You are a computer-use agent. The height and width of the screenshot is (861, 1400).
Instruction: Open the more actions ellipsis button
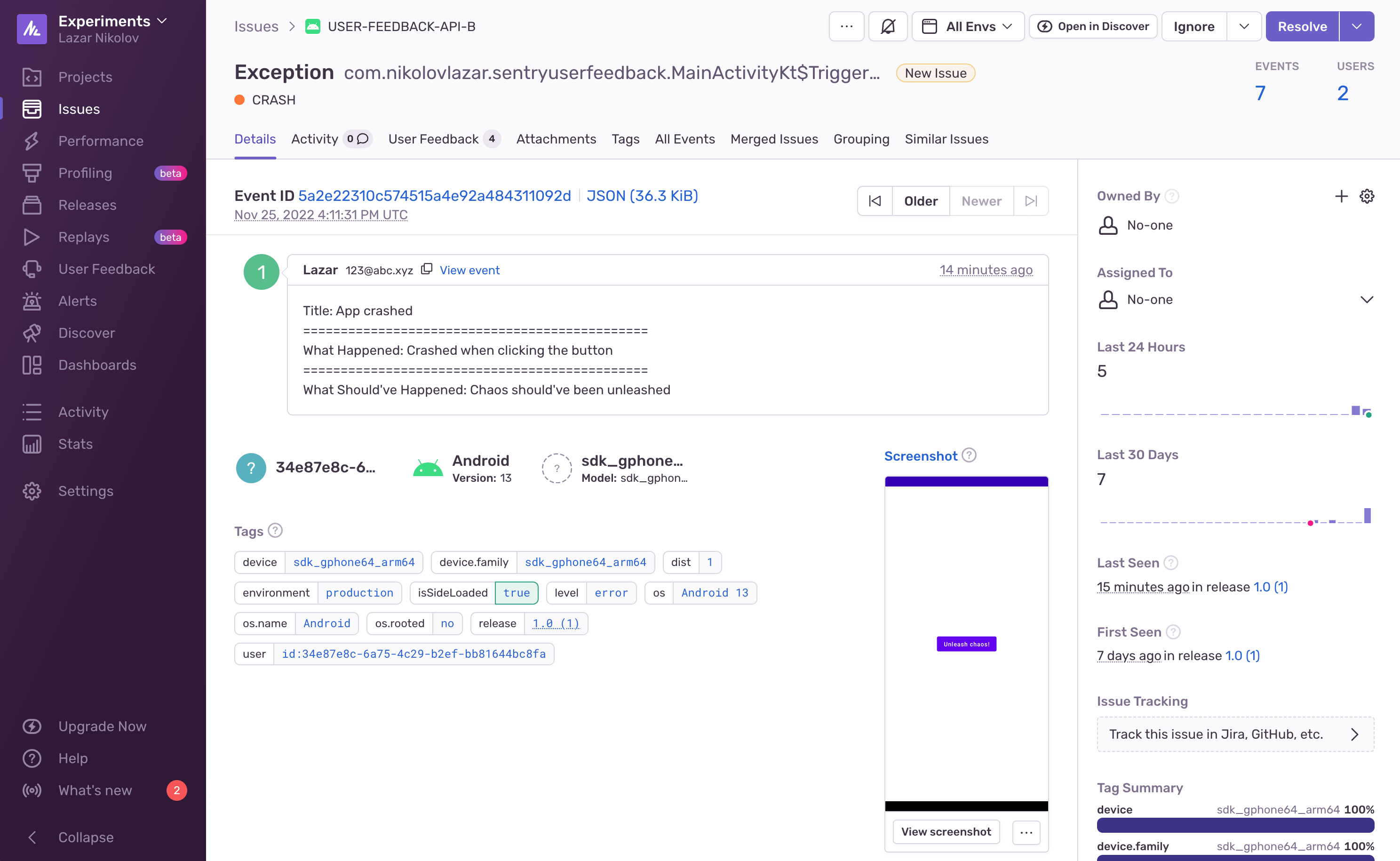pos(847,26)
